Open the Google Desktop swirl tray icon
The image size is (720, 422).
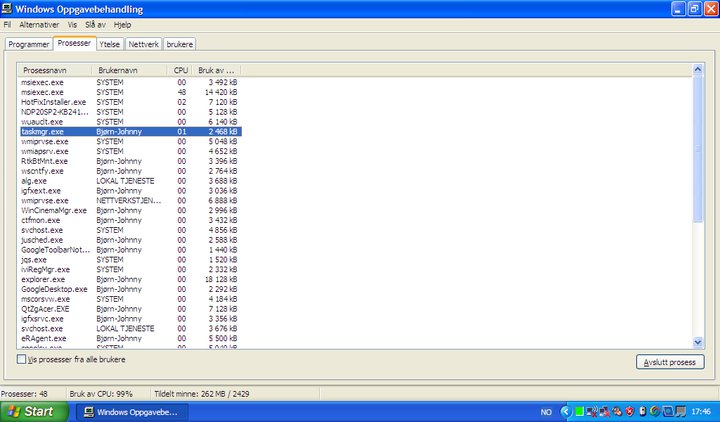[655, 411]
